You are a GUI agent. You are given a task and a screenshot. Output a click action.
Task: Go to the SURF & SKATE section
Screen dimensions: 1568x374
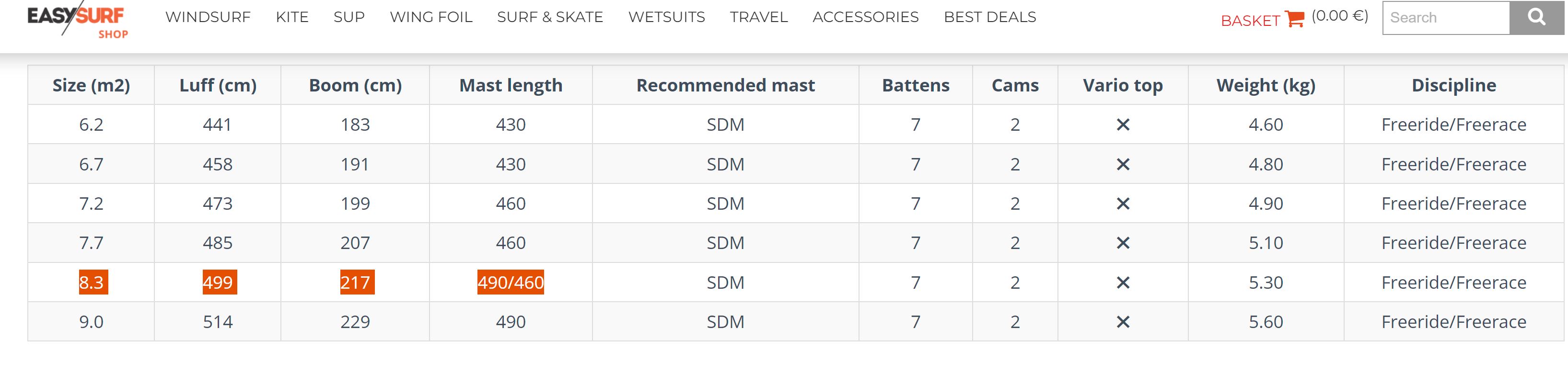tap(550, 17)
